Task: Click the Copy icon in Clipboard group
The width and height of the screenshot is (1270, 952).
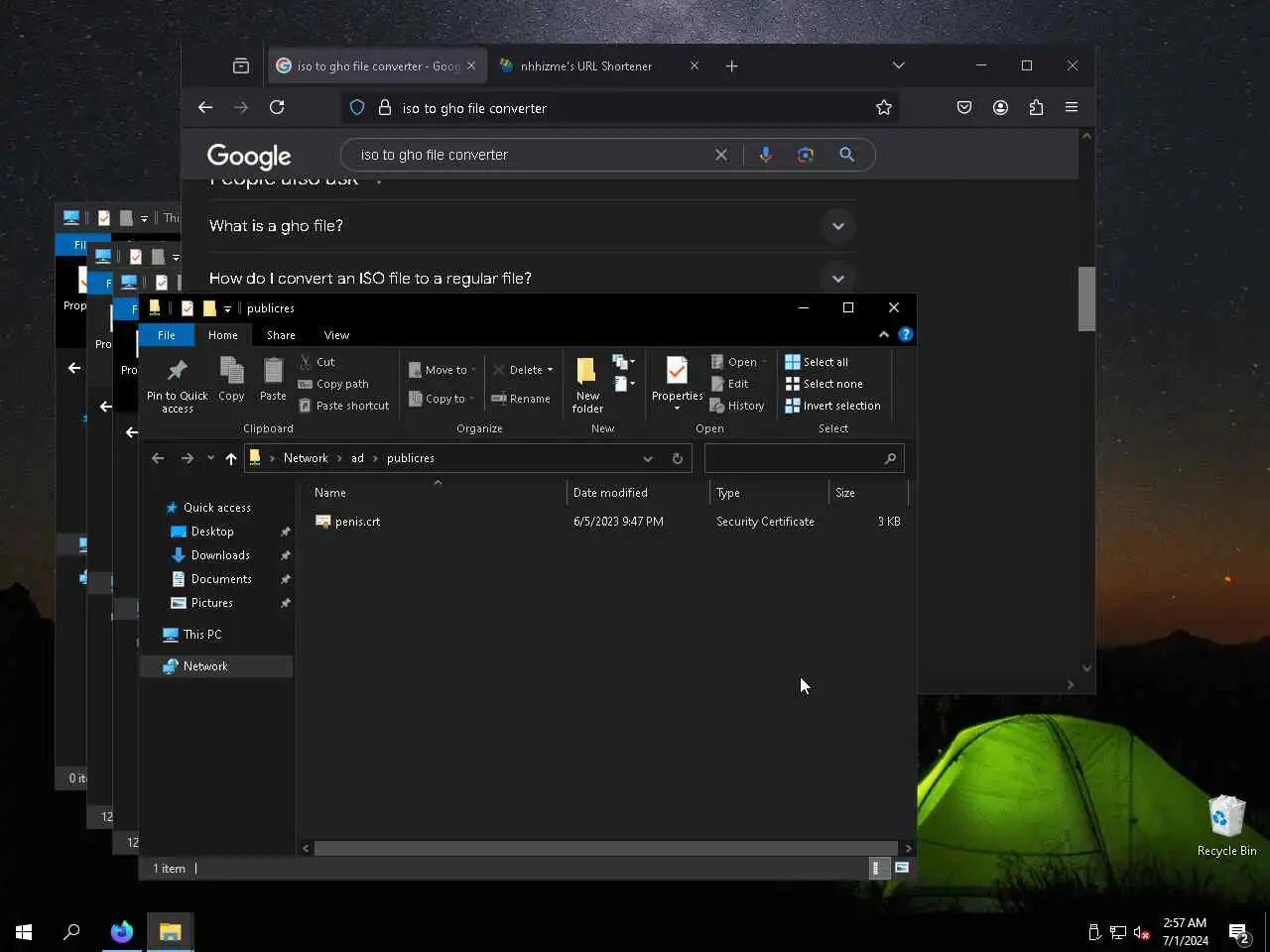Action: click(231, 379)
